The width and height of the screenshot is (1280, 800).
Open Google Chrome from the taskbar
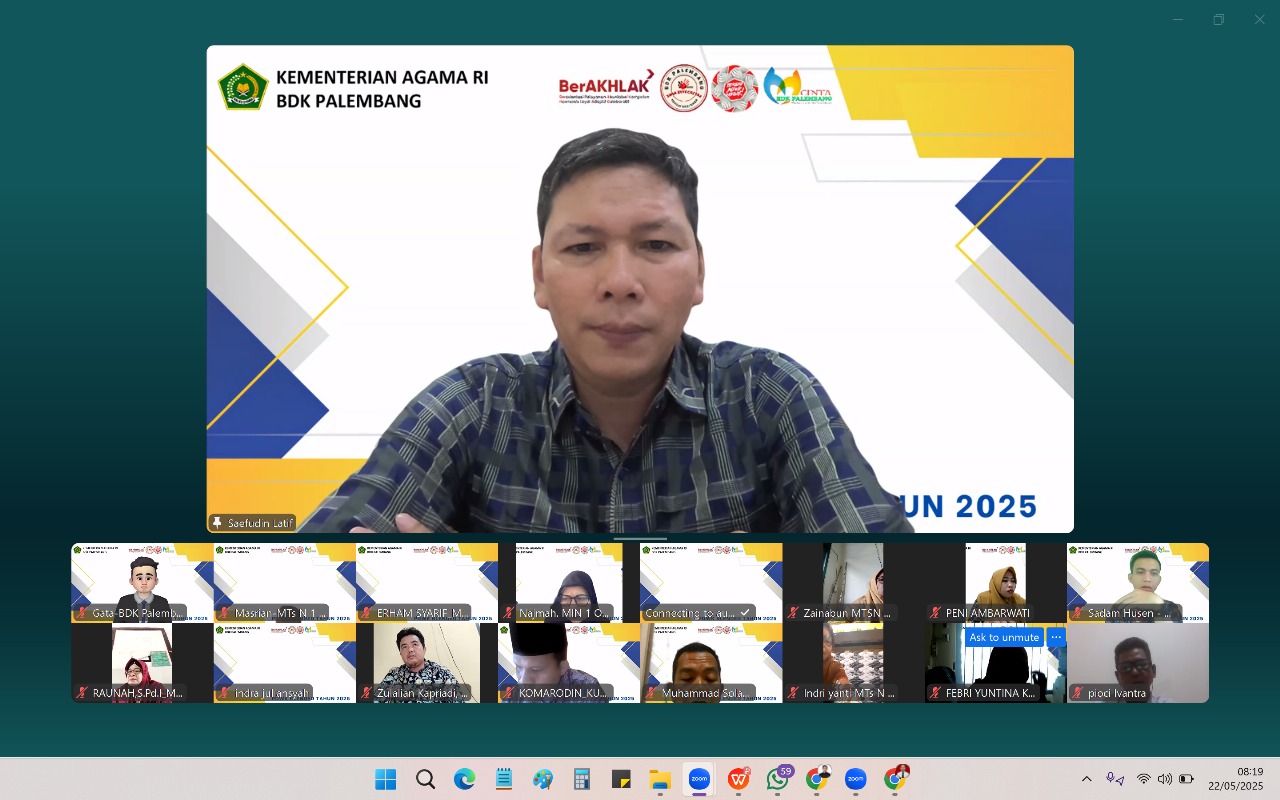(817, 778)
